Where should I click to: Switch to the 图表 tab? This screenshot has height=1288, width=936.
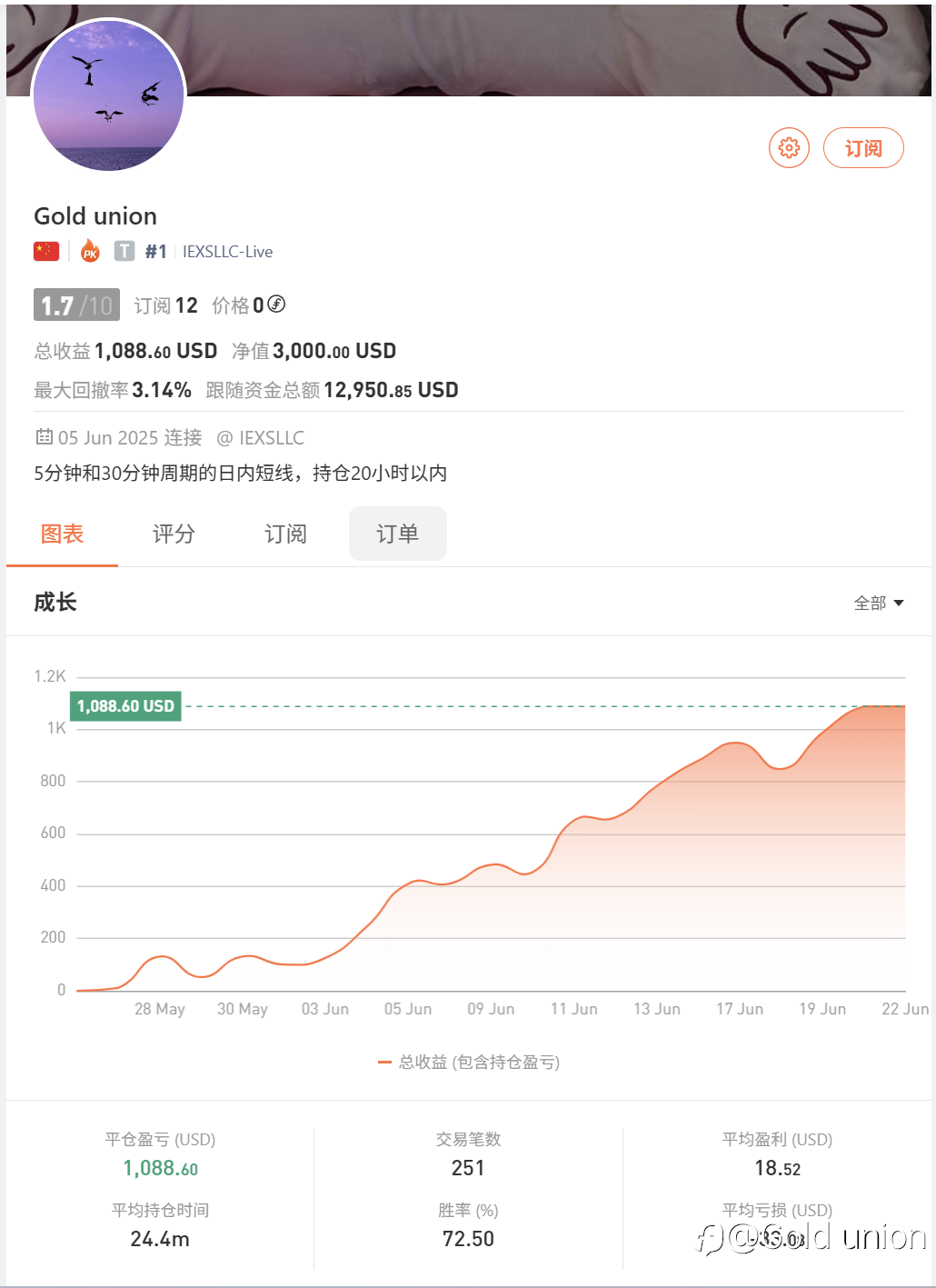click(62, 534)
